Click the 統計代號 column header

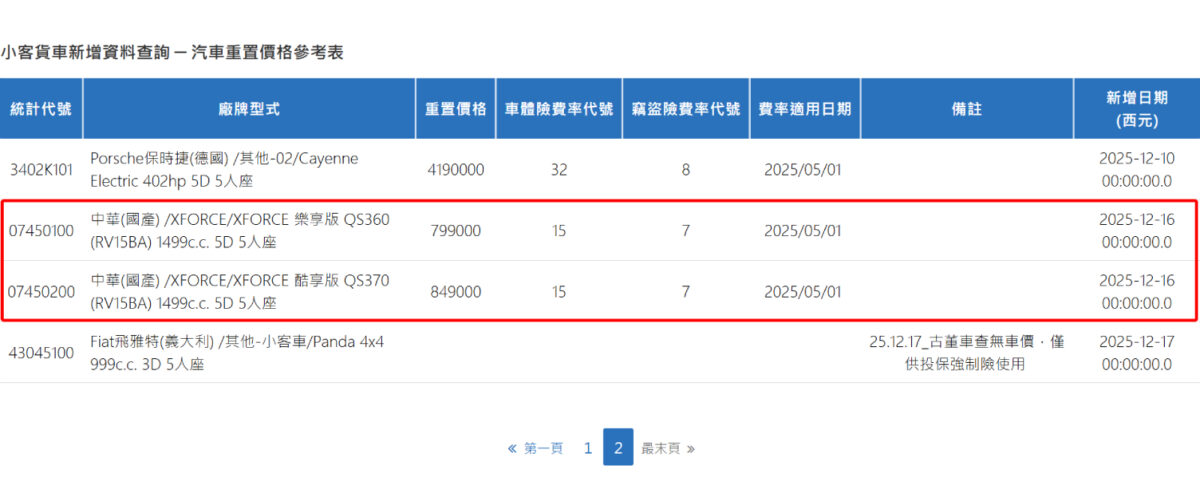click(41, 109)
